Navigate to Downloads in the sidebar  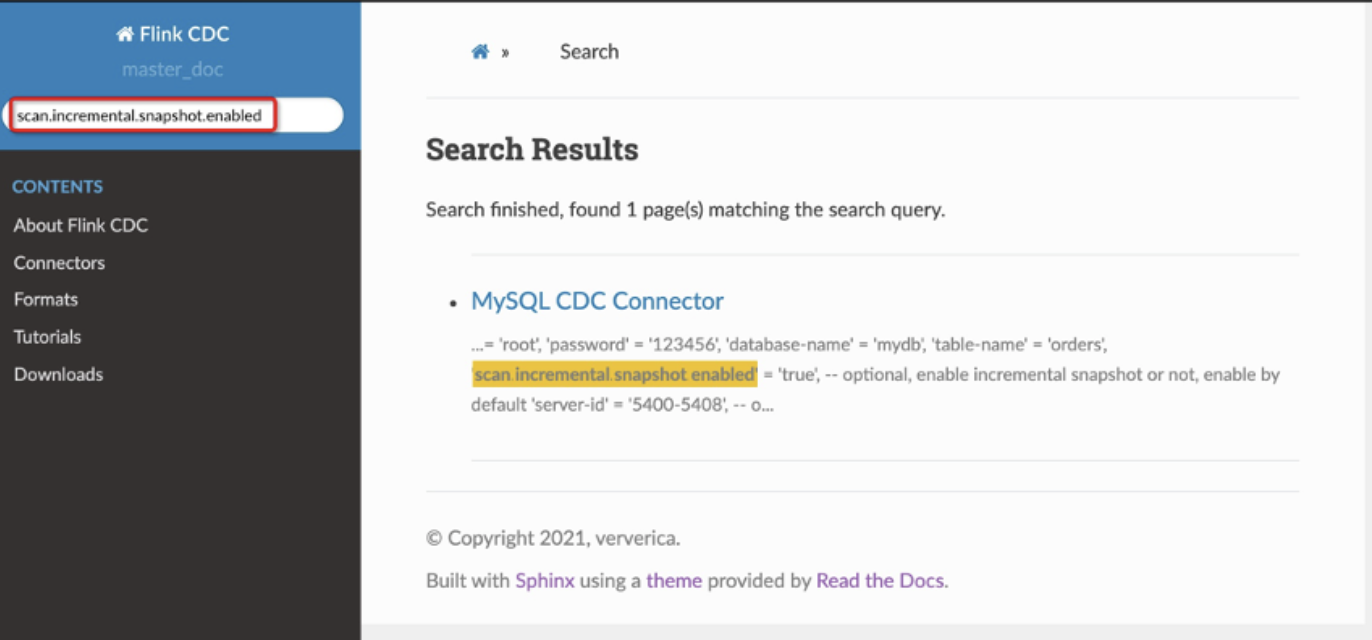click(58, 375)
